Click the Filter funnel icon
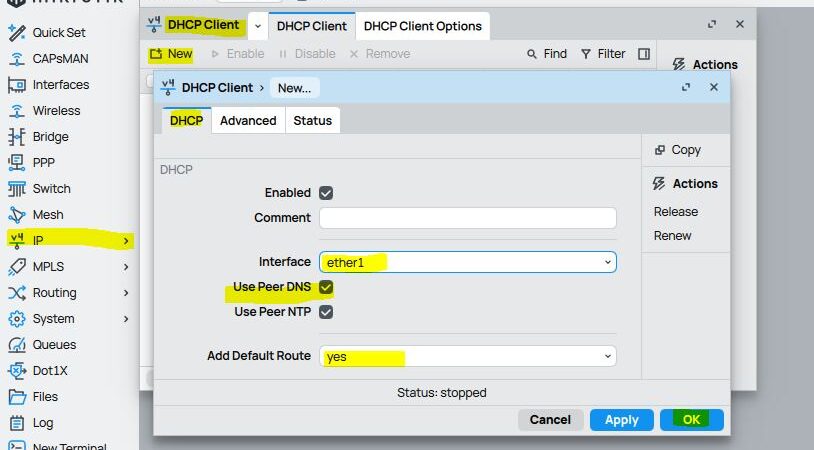The width and height of the screenshot is (814, 450). (586, 54)
